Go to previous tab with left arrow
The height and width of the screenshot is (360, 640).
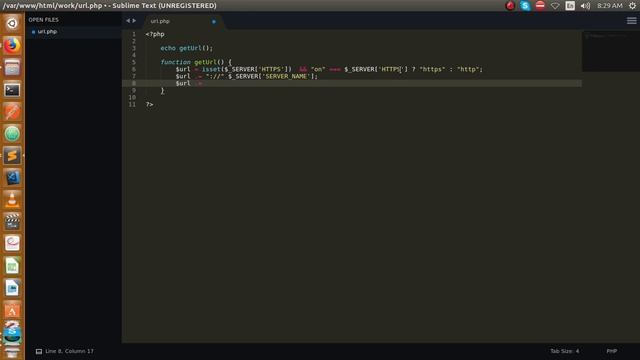click(128, 20)
